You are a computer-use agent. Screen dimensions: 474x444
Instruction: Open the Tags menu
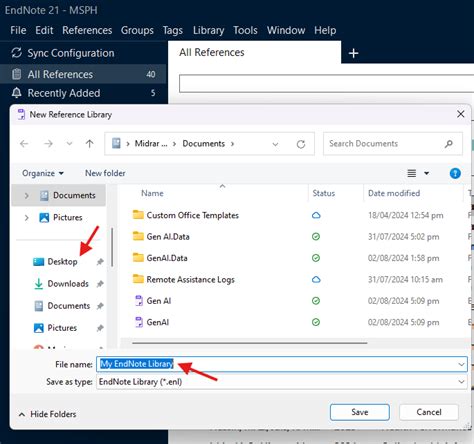(x=172, y=30)
